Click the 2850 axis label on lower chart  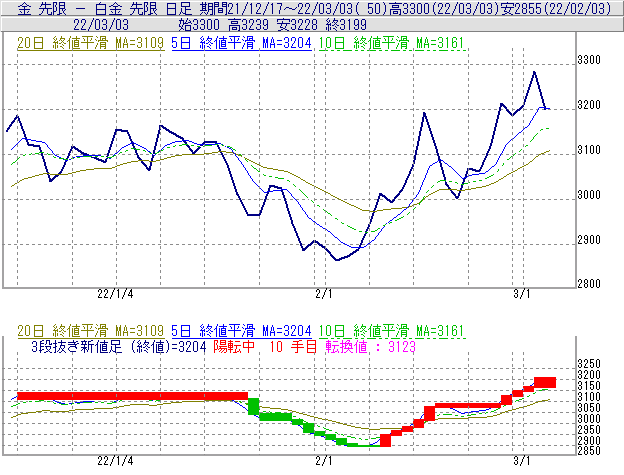coord(589,451)
